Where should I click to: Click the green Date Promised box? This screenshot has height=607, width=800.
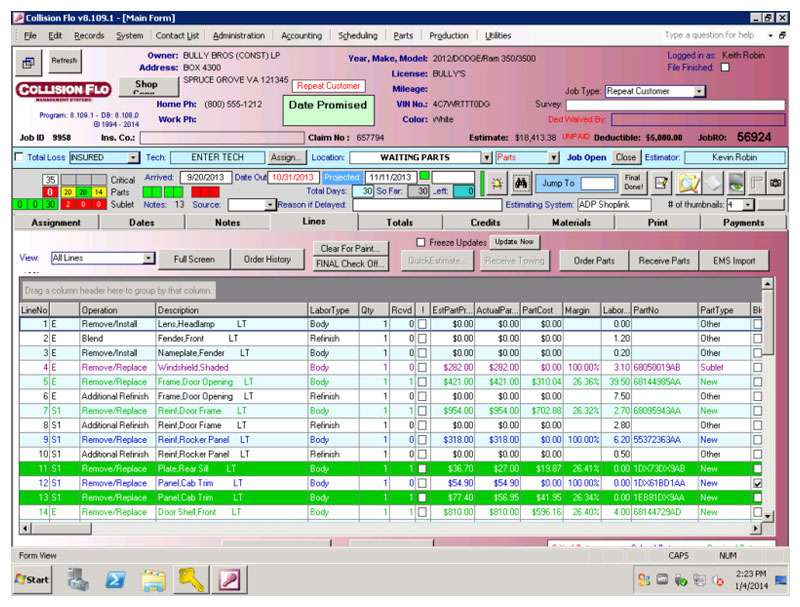tap(329, 111)
